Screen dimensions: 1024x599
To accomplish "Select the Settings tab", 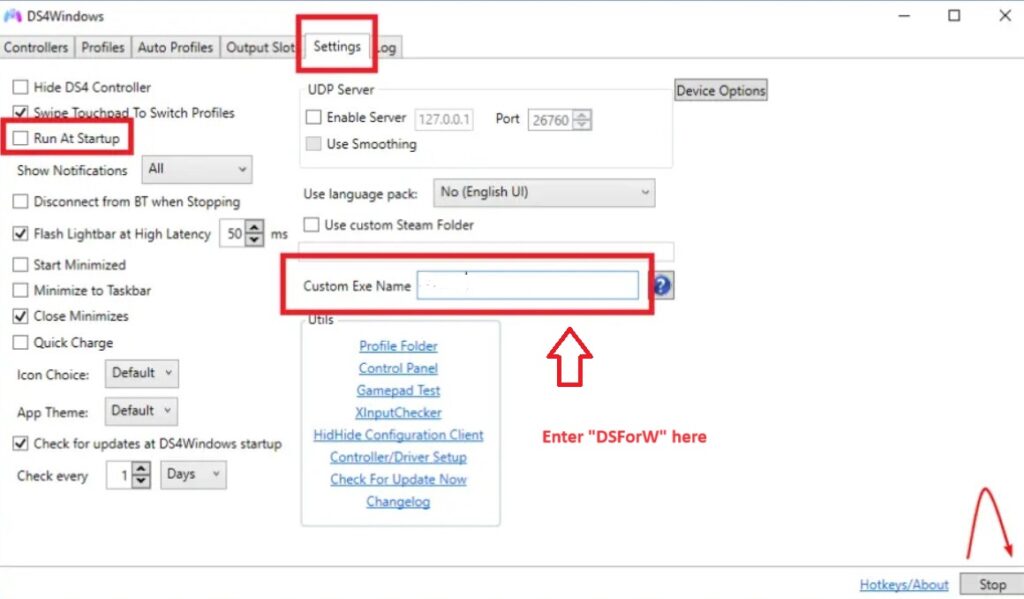I will 337,46.
